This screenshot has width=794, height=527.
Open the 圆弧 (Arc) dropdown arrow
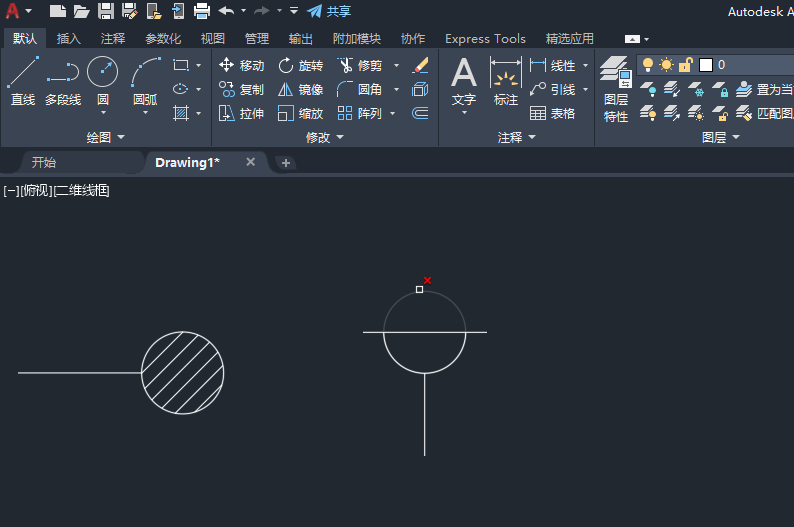pyautogui.click(x=145, y=113)
